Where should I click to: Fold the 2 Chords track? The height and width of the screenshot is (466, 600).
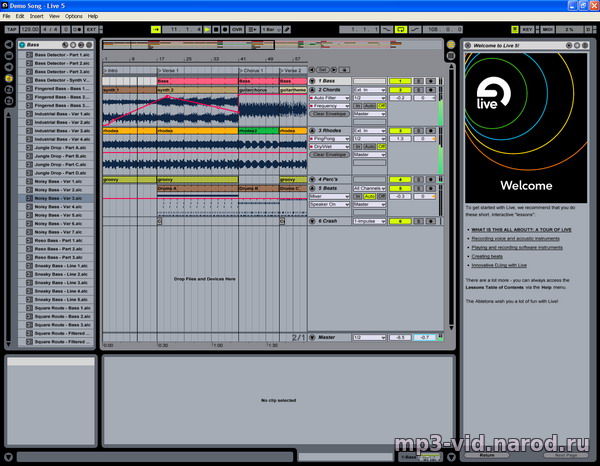(x=312, y=90)
